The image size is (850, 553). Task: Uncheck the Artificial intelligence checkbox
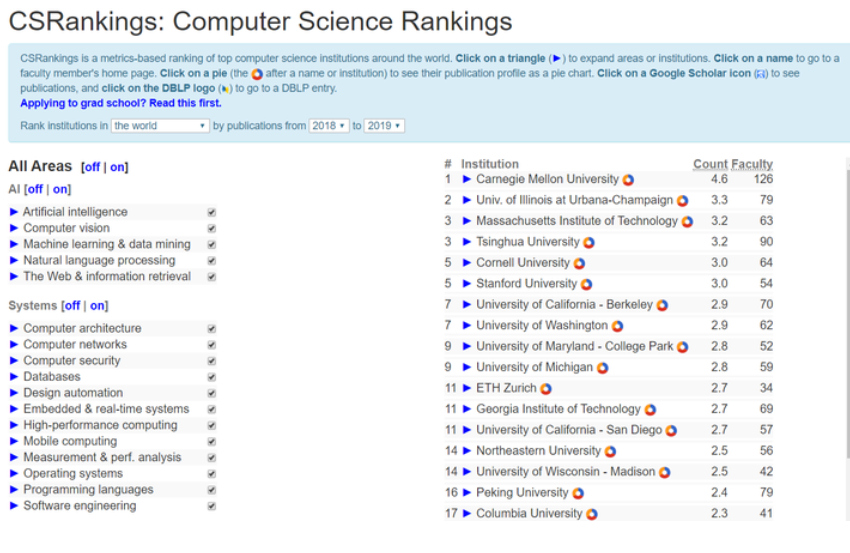point(211,212)
